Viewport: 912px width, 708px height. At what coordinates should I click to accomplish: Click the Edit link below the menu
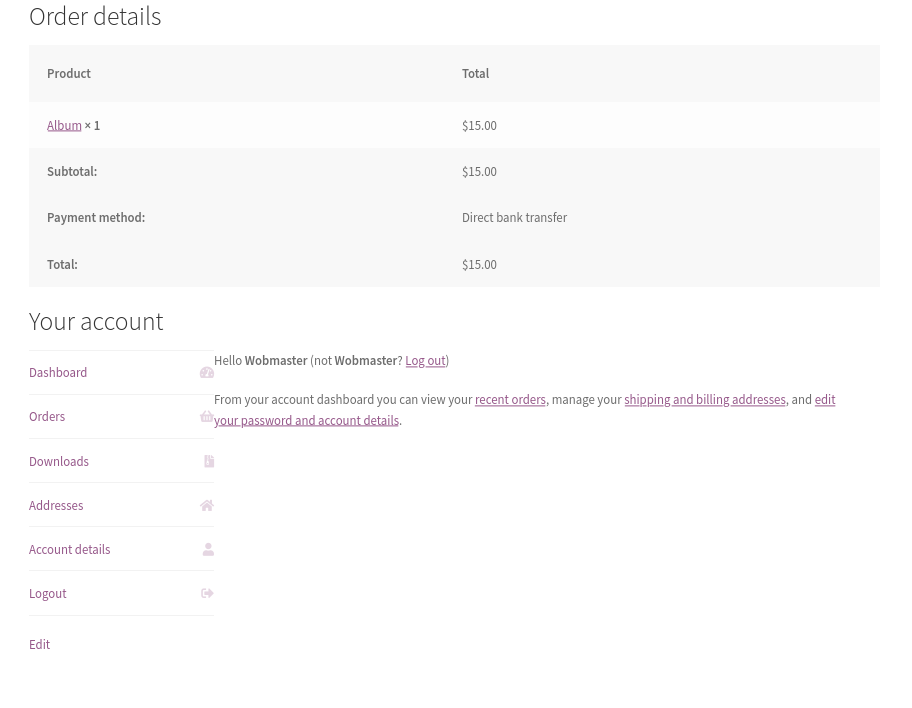[x=39, y=644]
